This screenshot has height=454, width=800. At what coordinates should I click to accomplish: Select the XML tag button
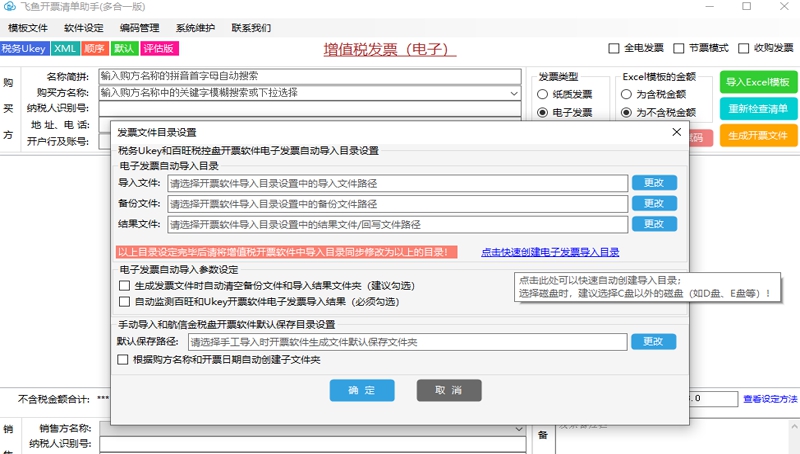(x=65, y=48)
